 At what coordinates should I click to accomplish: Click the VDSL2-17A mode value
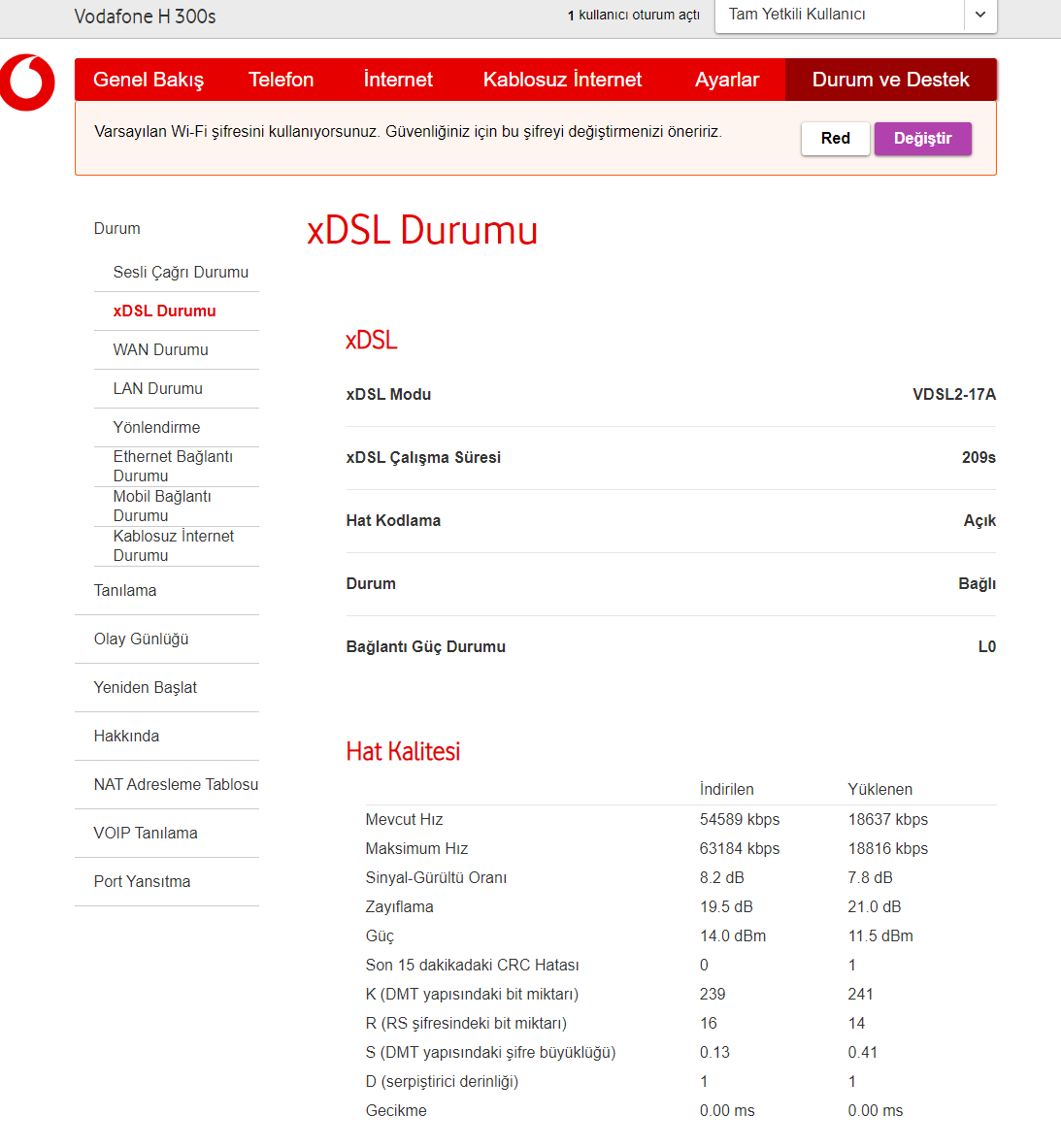click(954, 395)
